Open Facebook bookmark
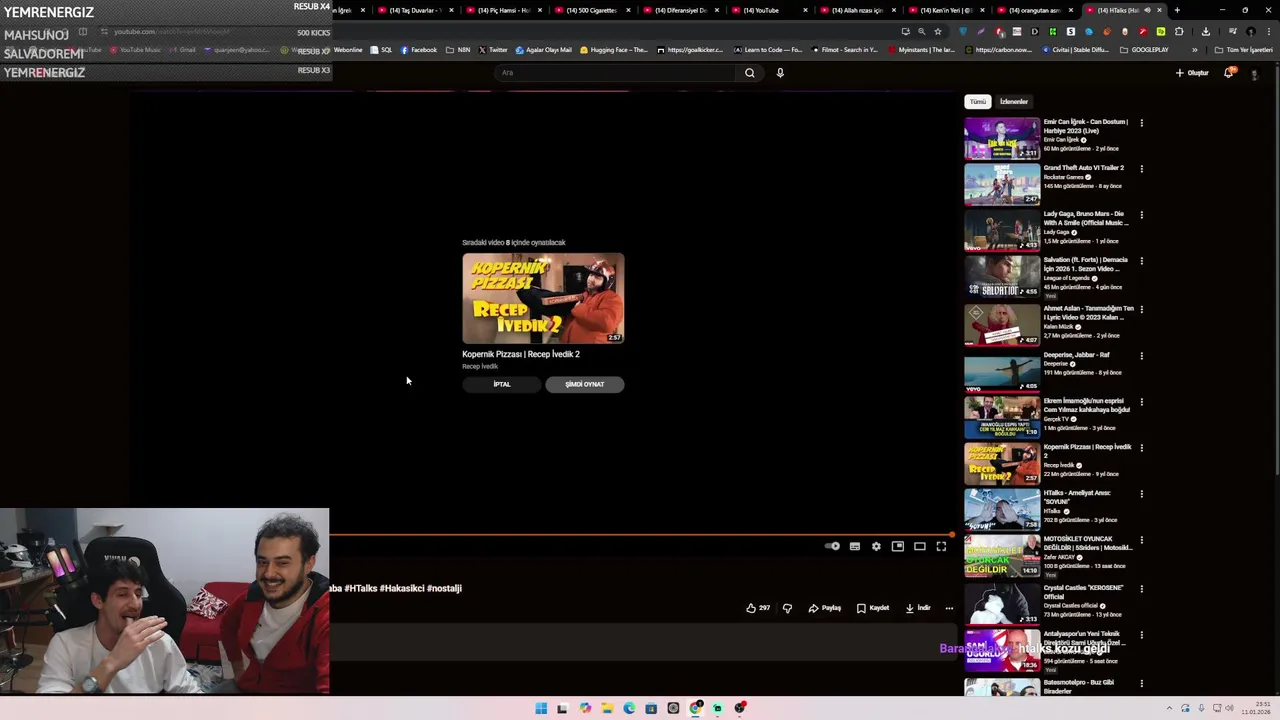Image resolution: width=1280 pixels, height=720 pixels. tap(418, 50)
